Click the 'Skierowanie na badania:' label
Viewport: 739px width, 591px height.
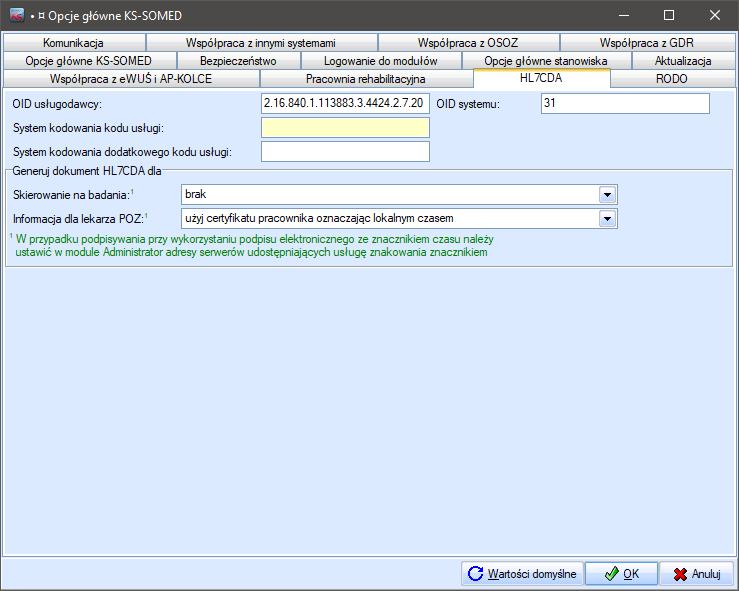click(72, 195)
